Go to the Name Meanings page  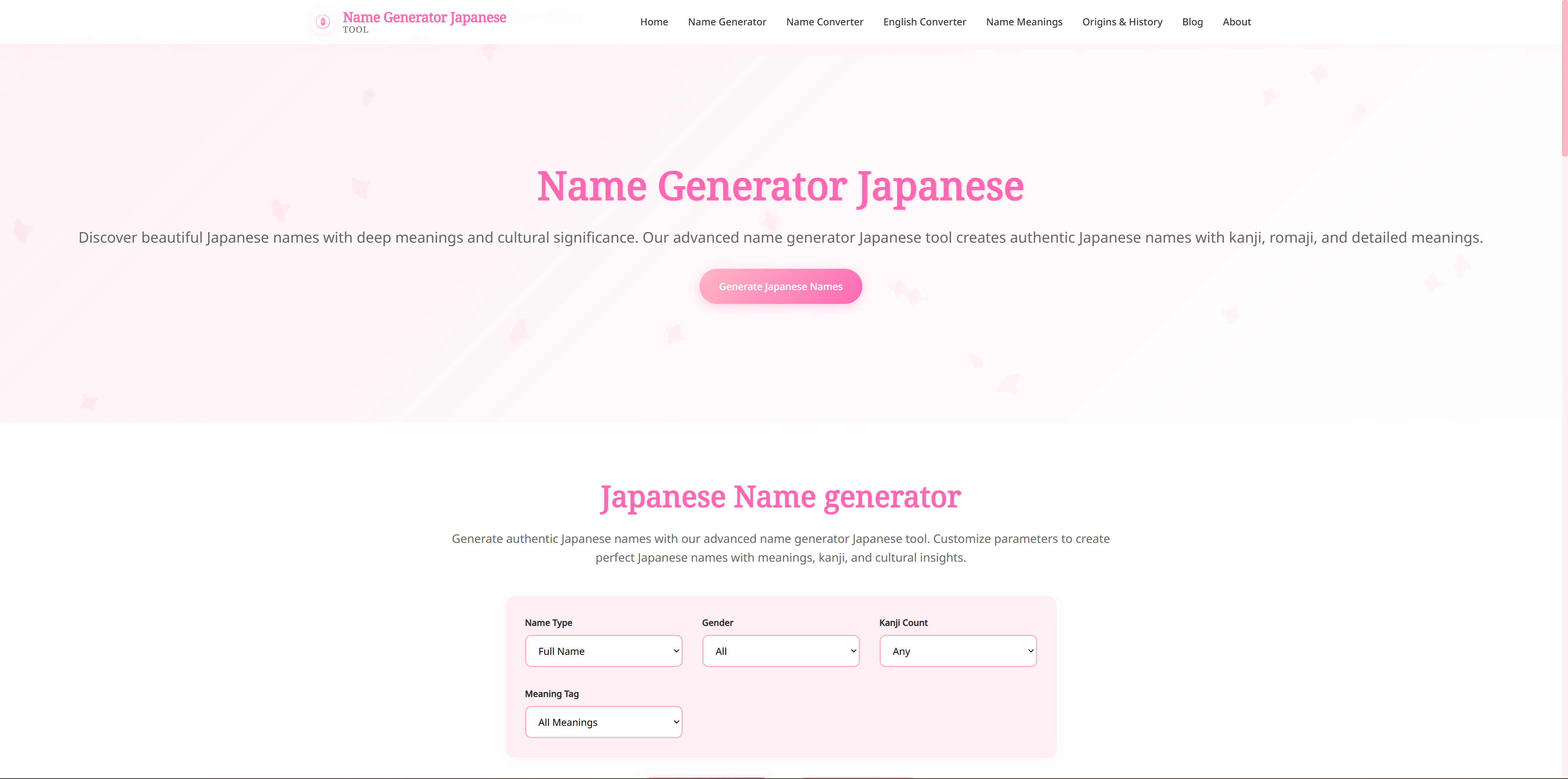click(1024, 22)
